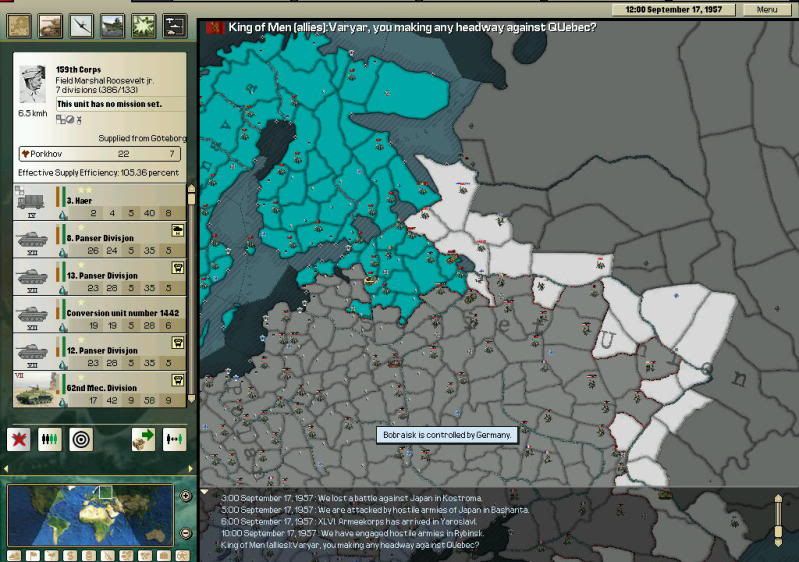The height and width of the screenshot is (562, 799).
Task: Select the 3. Haer division row
Action: [x=99, y=202]
